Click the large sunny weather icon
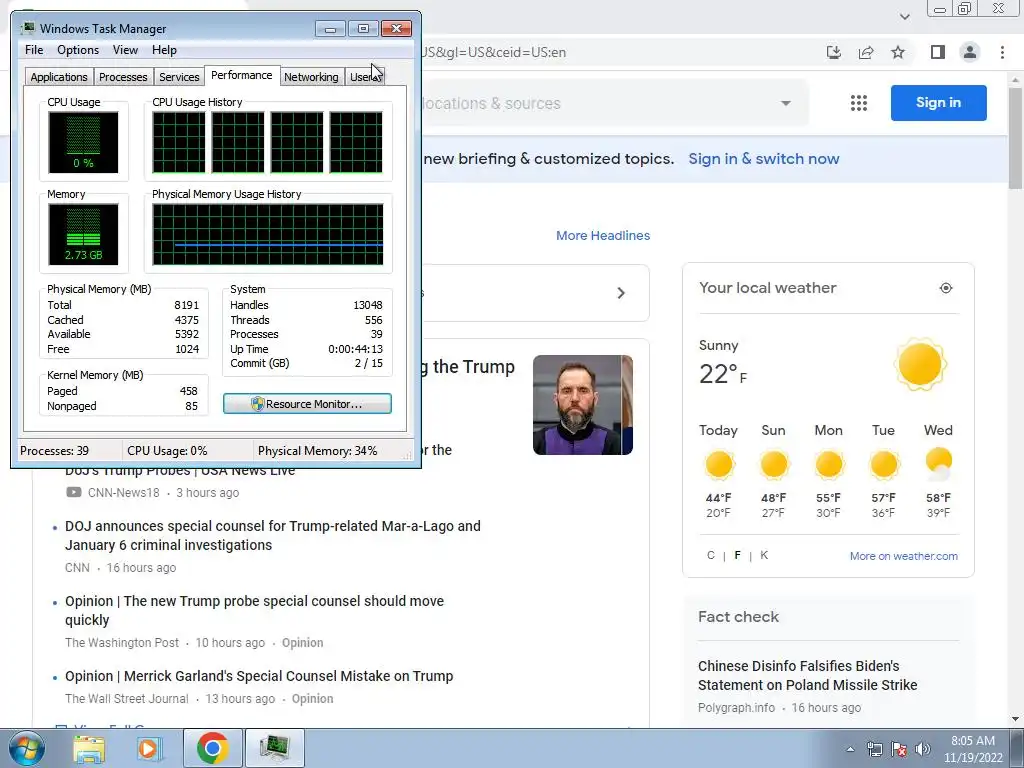 tap(920, 364)
